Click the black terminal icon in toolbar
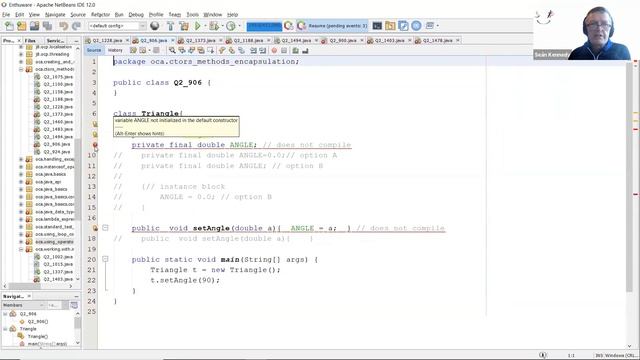The height and width of the screenshot is (360, 640). coord(377,26)
